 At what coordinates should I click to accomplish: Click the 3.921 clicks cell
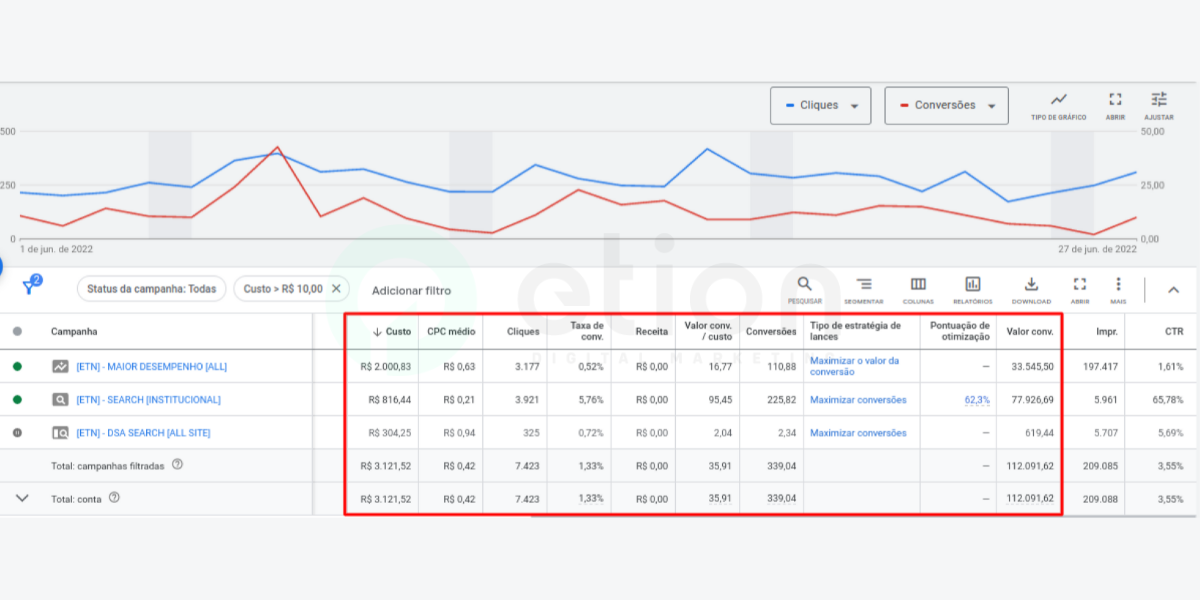pos(527,400)
